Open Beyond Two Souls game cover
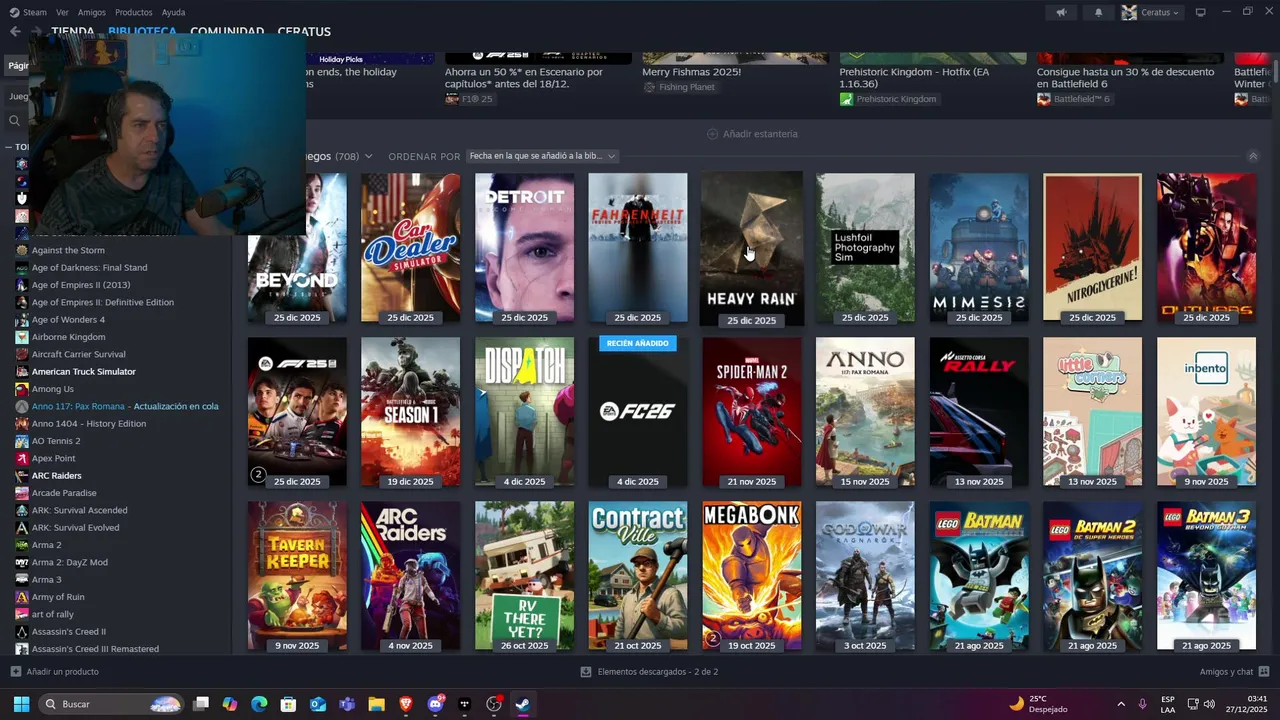 coord(297,248)
